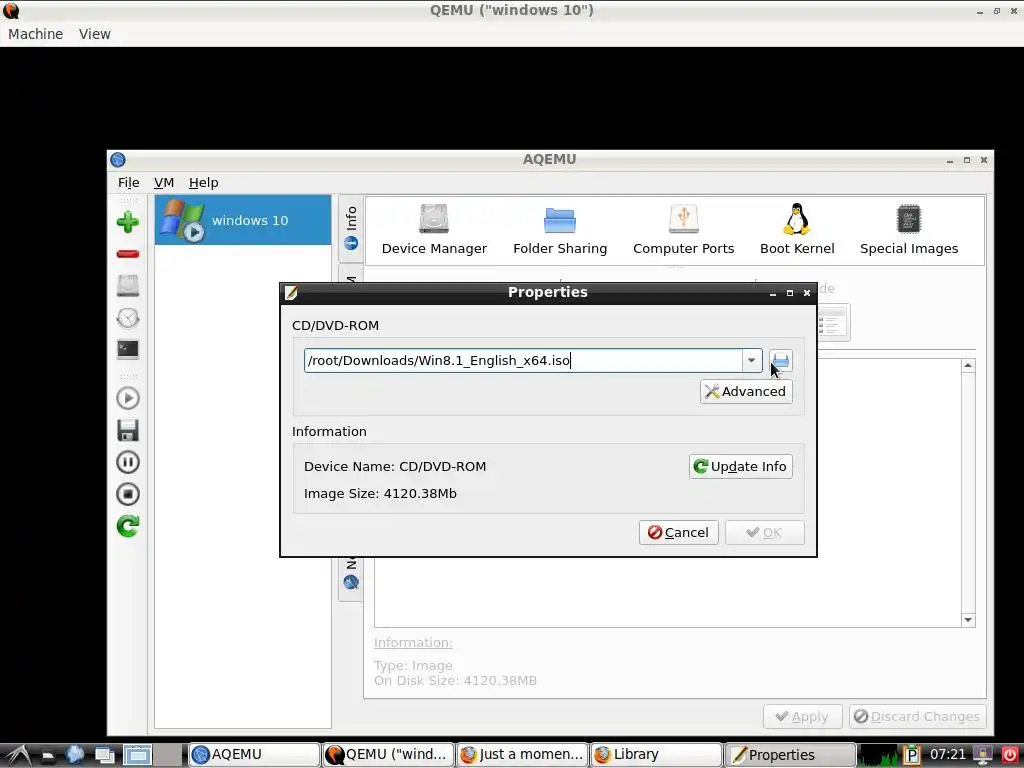Click the P icon in system tray
The width and height of the screenshot is (1024, 768).
[x=912, y=755]
